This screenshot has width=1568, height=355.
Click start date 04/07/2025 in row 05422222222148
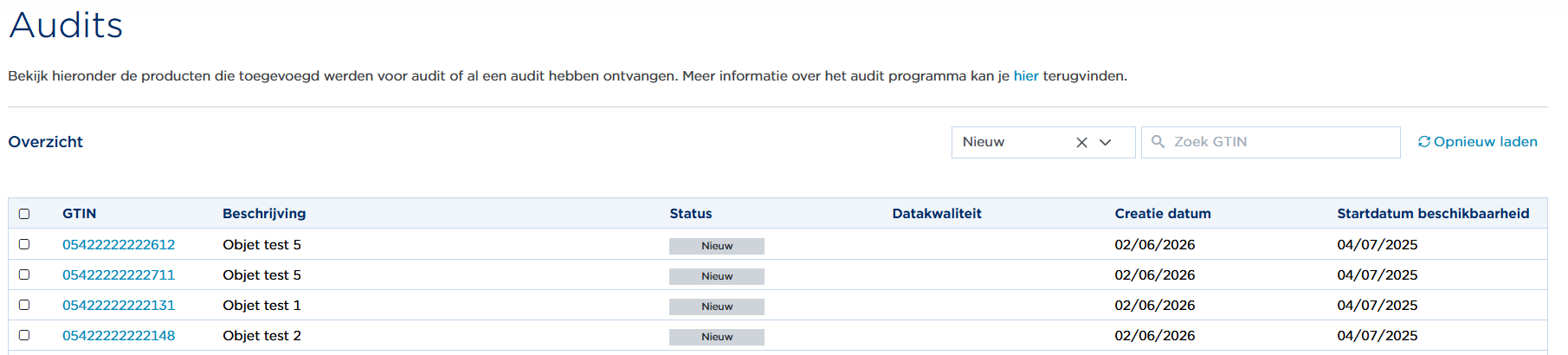coord(1378,336)
